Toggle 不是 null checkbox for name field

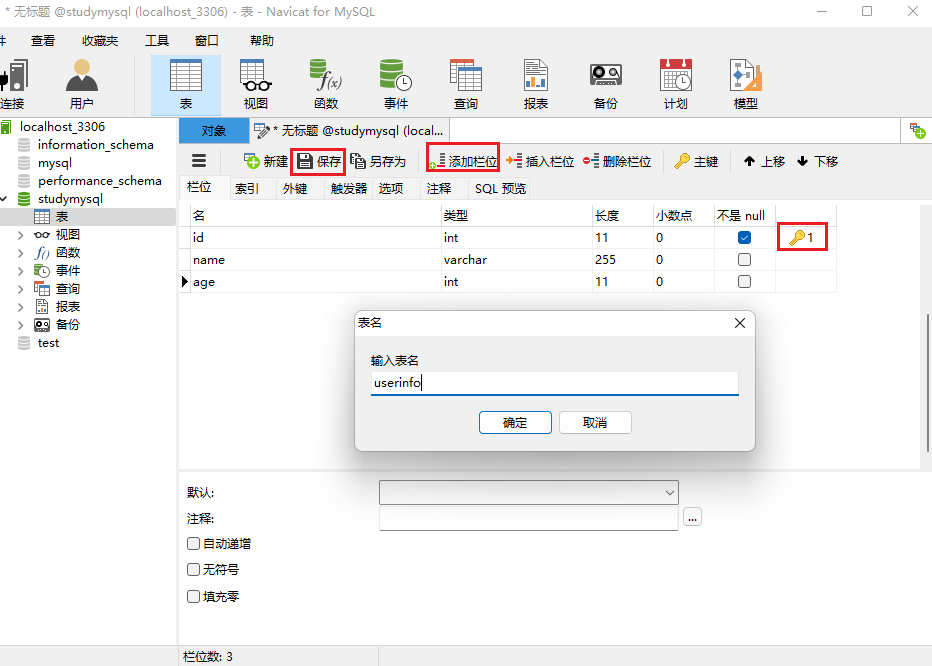744,259
